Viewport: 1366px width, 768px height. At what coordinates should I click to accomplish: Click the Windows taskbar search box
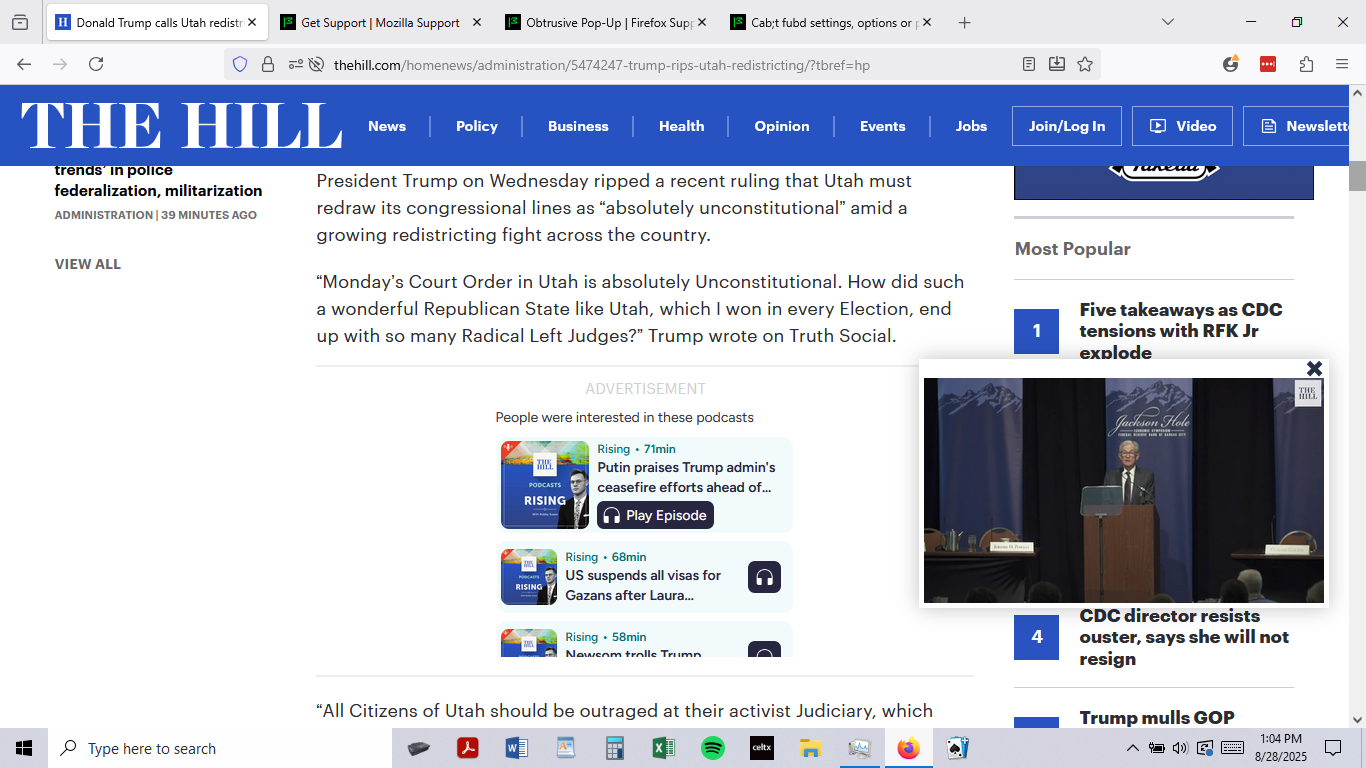(220, 748)
